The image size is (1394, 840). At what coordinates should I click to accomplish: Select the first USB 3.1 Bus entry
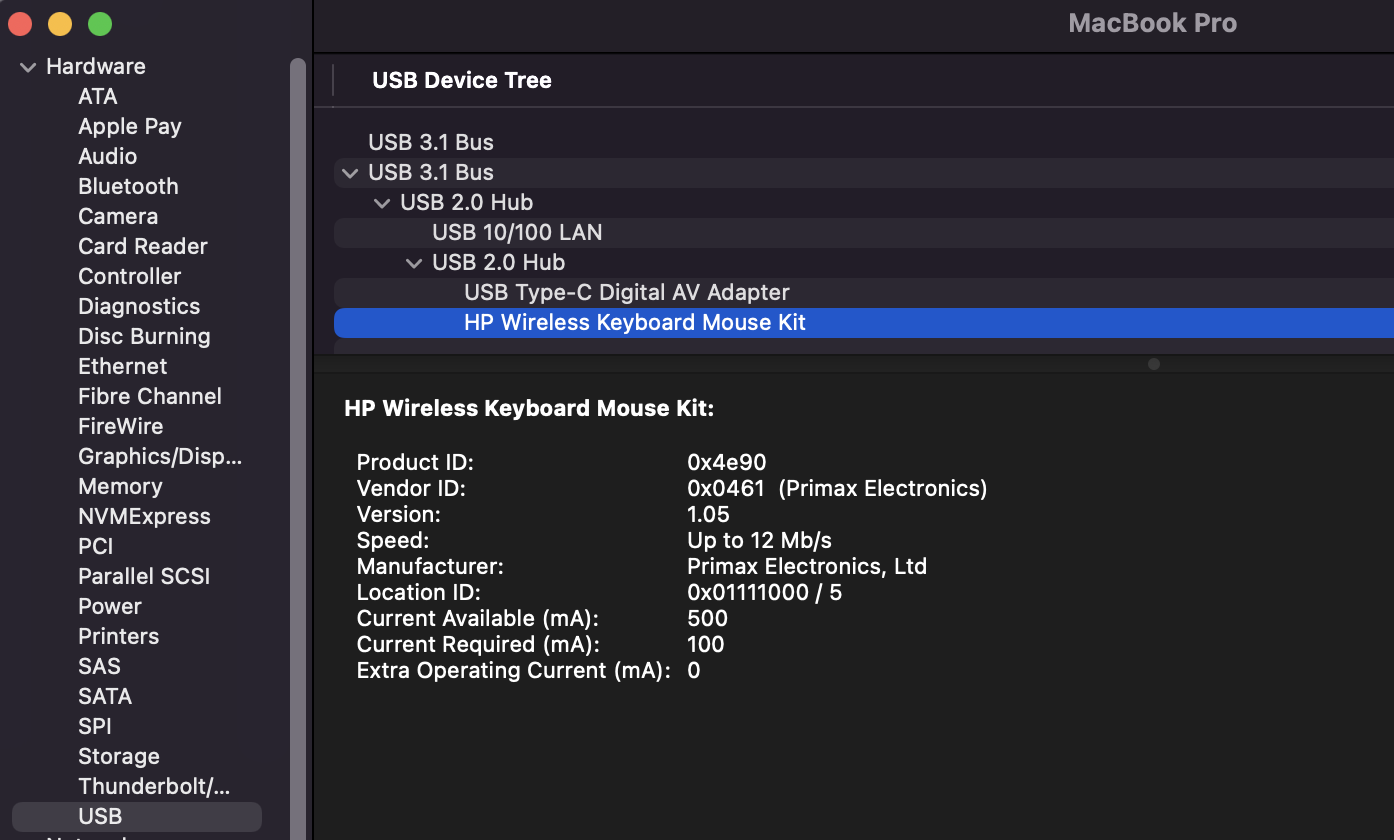tap(431, 143)
